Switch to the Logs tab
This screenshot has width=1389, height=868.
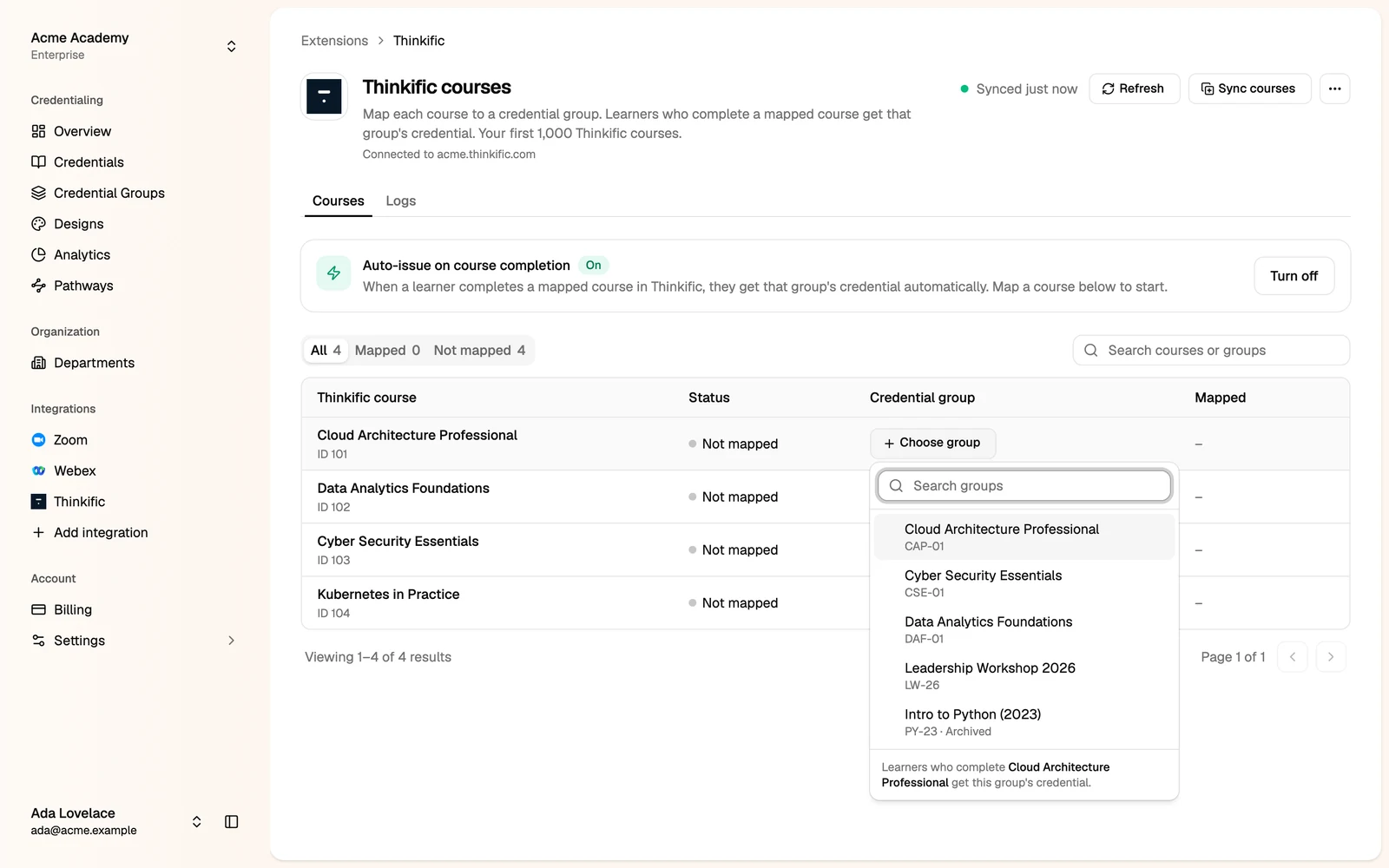[400, 201]
